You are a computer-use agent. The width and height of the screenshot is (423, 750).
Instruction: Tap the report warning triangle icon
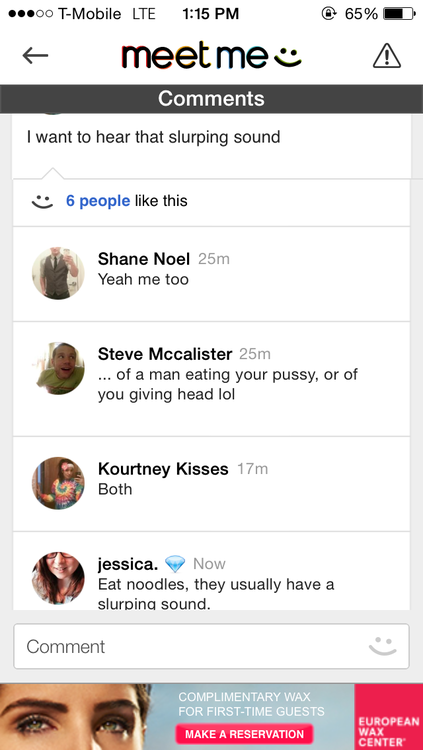(387, 56)
